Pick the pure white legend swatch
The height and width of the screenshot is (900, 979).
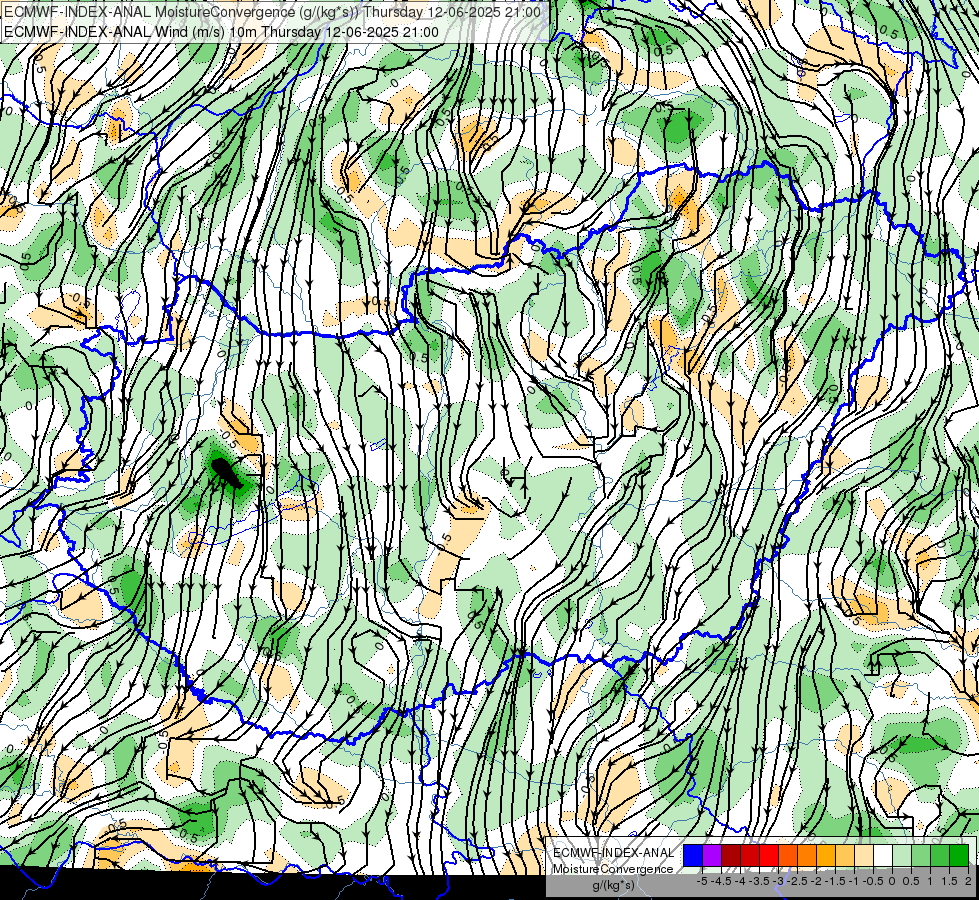click(883, 855)
